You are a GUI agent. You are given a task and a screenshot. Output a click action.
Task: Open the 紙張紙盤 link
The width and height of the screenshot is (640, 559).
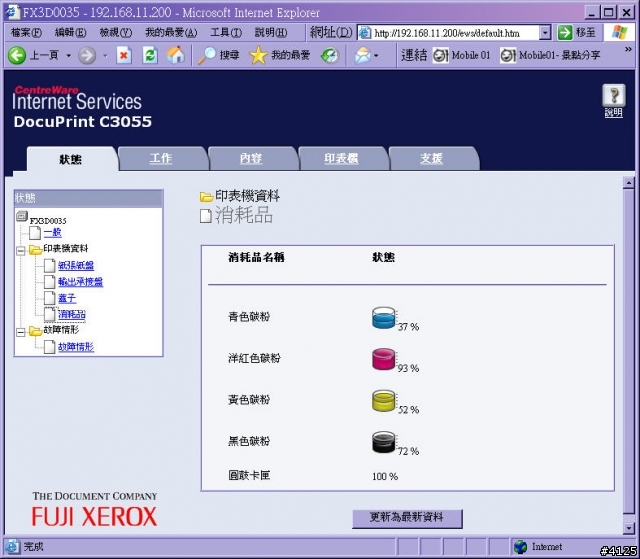76,265
